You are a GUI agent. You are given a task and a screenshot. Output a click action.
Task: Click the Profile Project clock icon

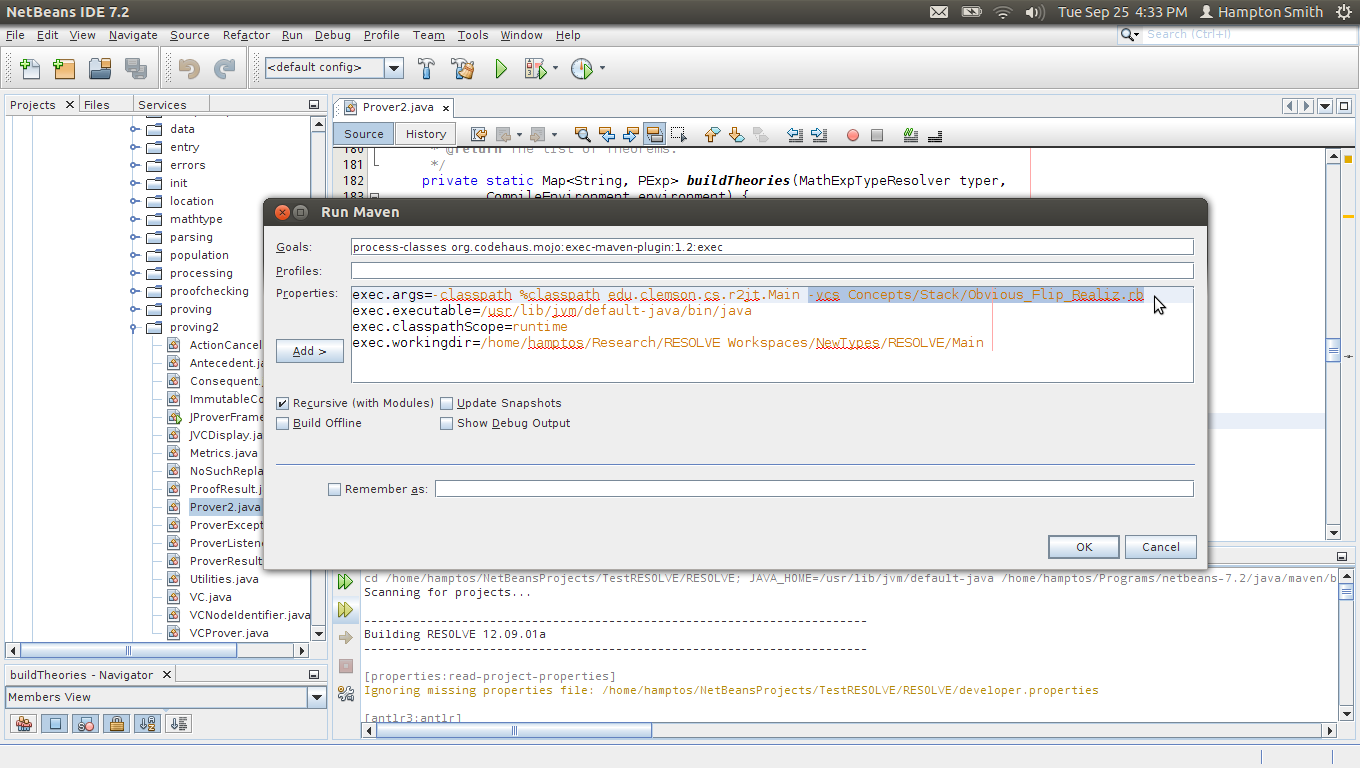pos(581,69)
